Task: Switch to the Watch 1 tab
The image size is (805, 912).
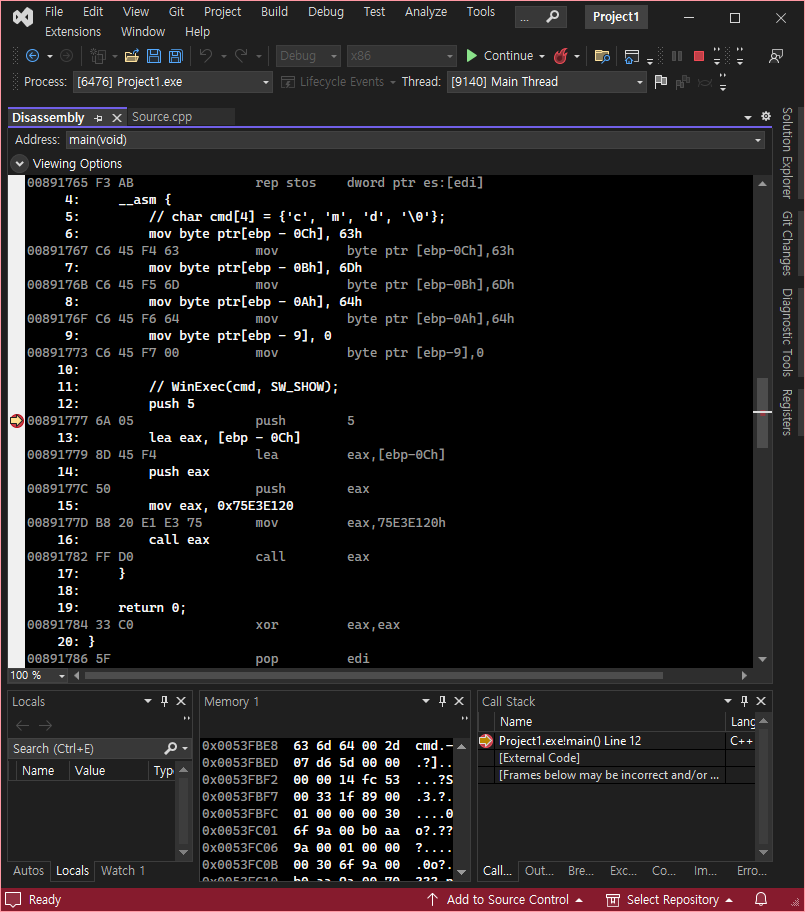Action: [123, 871]
